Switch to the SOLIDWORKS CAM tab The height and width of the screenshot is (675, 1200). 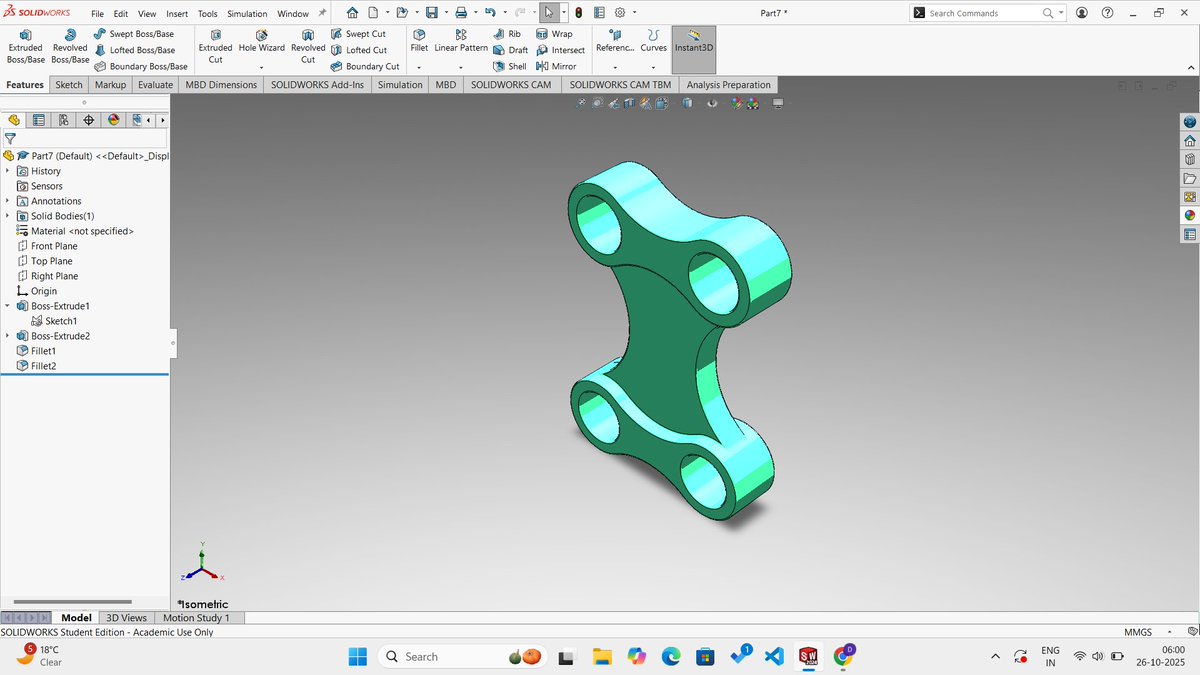(511, 85)
